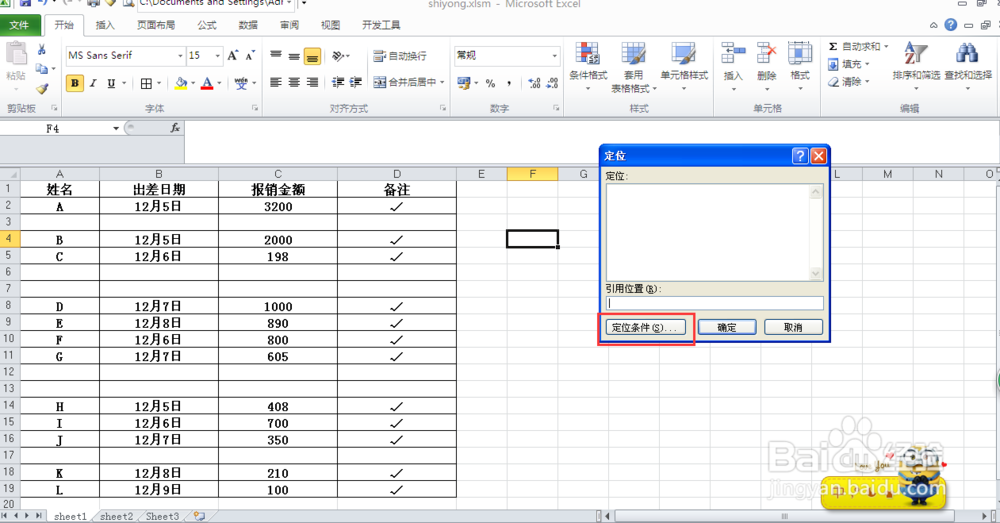Viewport: 1000px width, 523px height.
Task: Click 确定 button in 定位 dialog
Action: pyautogui.click(x=726, y=327)
